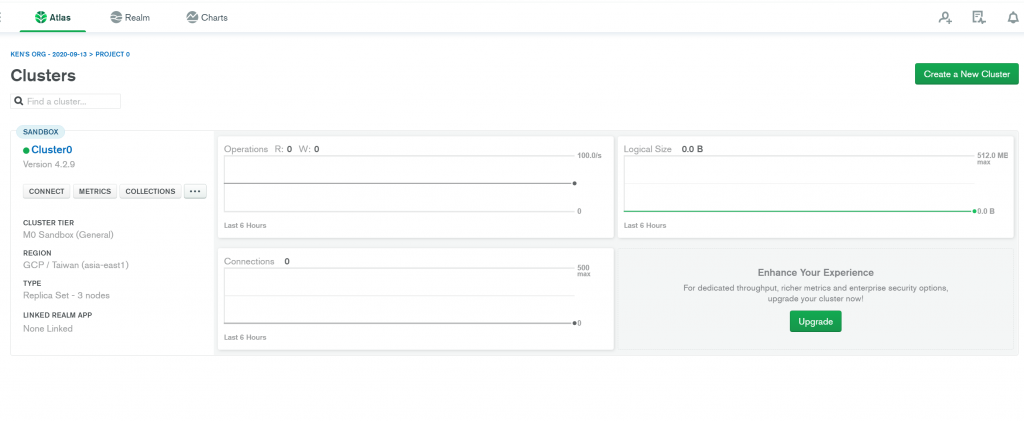Browse COLLECTIONS for Cluster0
The height and width of the screenshot is (421, 1024).
(150, 191)
